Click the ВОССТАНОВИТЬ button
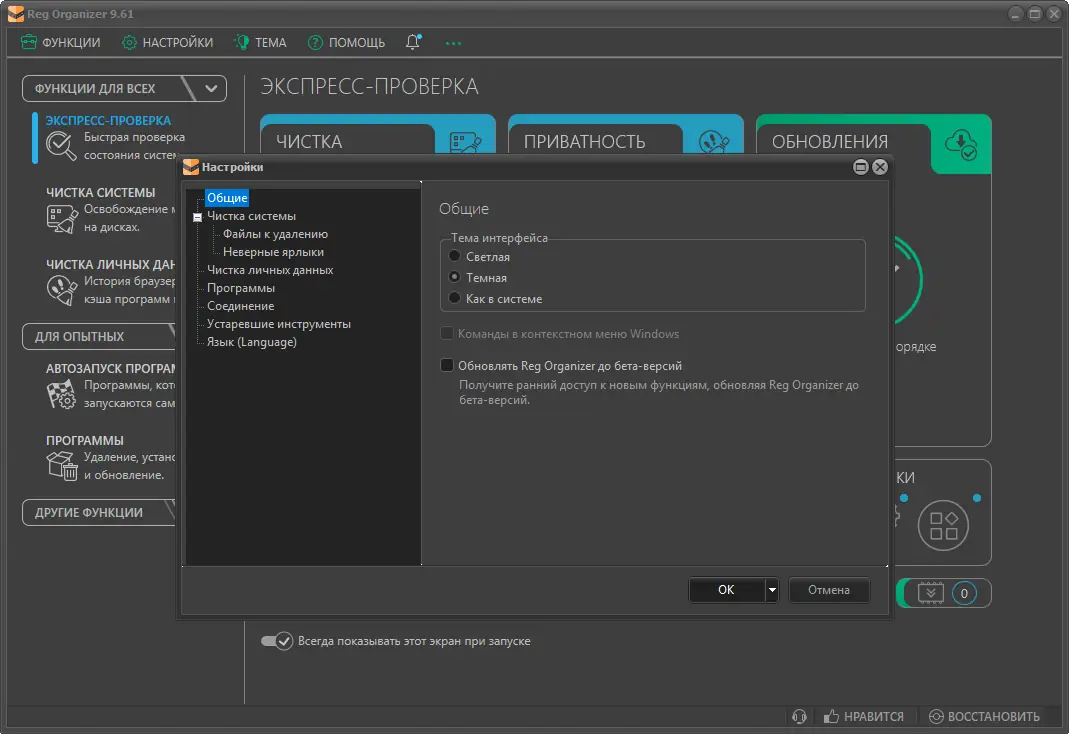1069x734 pixels. tap(984, 716)
